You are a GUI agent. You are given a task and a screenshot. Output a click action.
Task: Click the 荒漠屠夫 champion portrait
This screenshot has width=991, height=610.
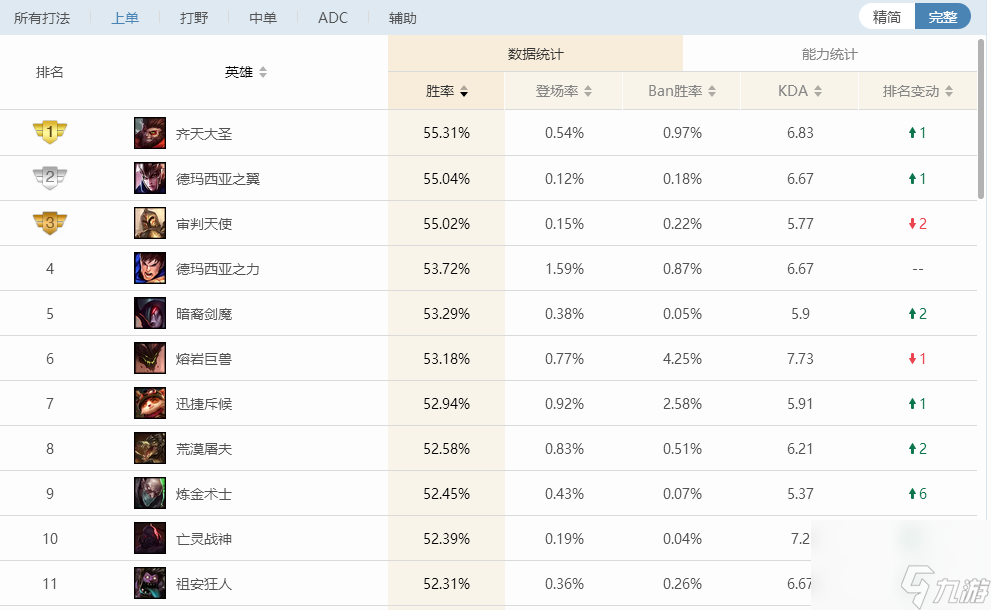point(150,448)
